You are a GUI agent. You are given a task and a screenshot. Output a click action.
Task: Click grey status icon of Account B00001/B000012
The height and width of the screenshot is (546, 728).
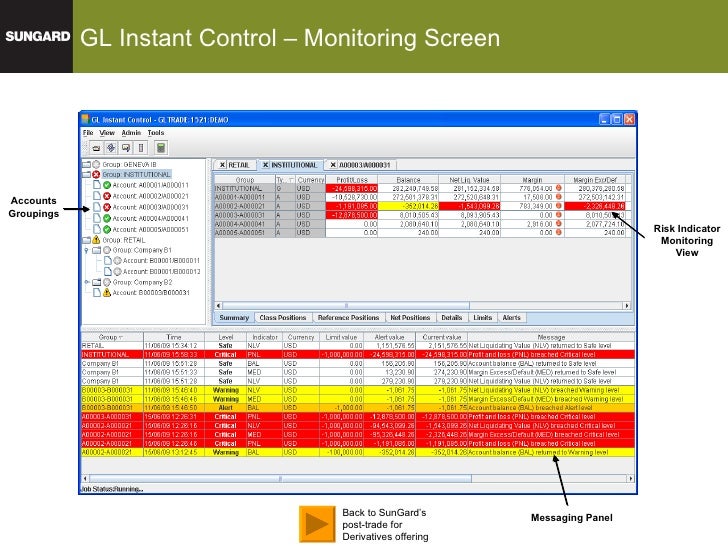coord(117,271)
